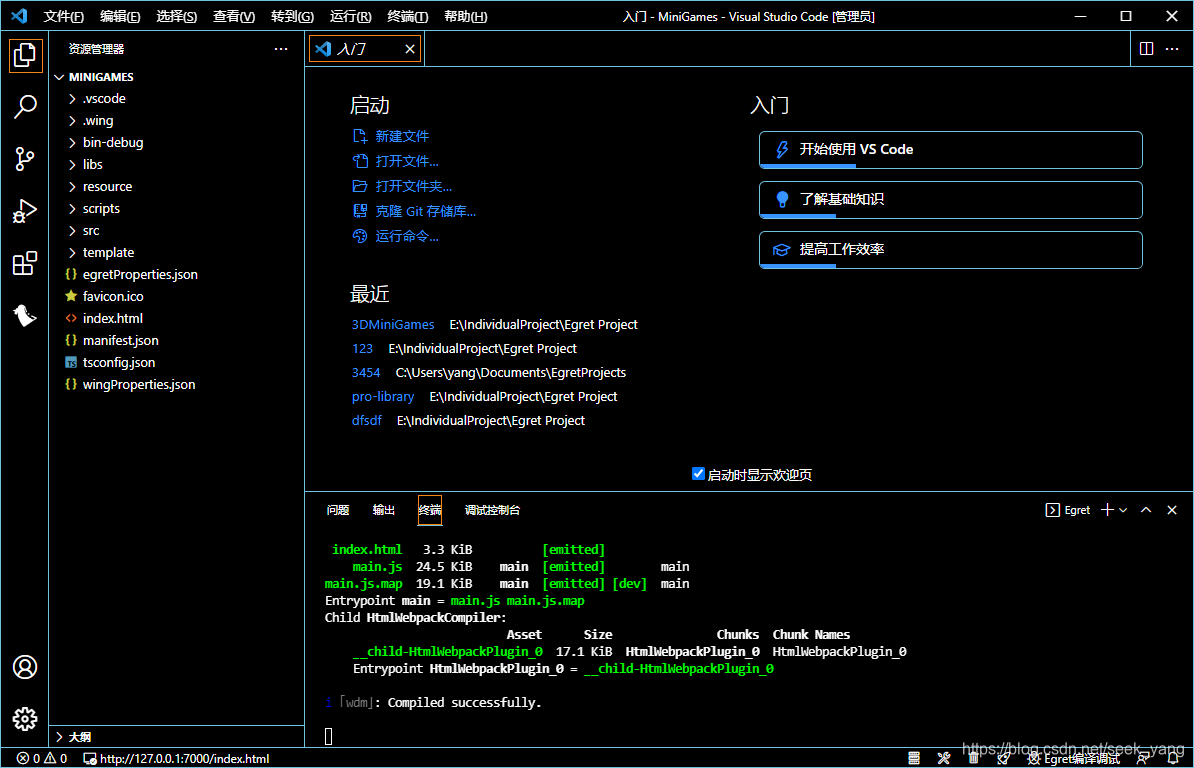Open the Manage gear icon

tap(25, 719)
